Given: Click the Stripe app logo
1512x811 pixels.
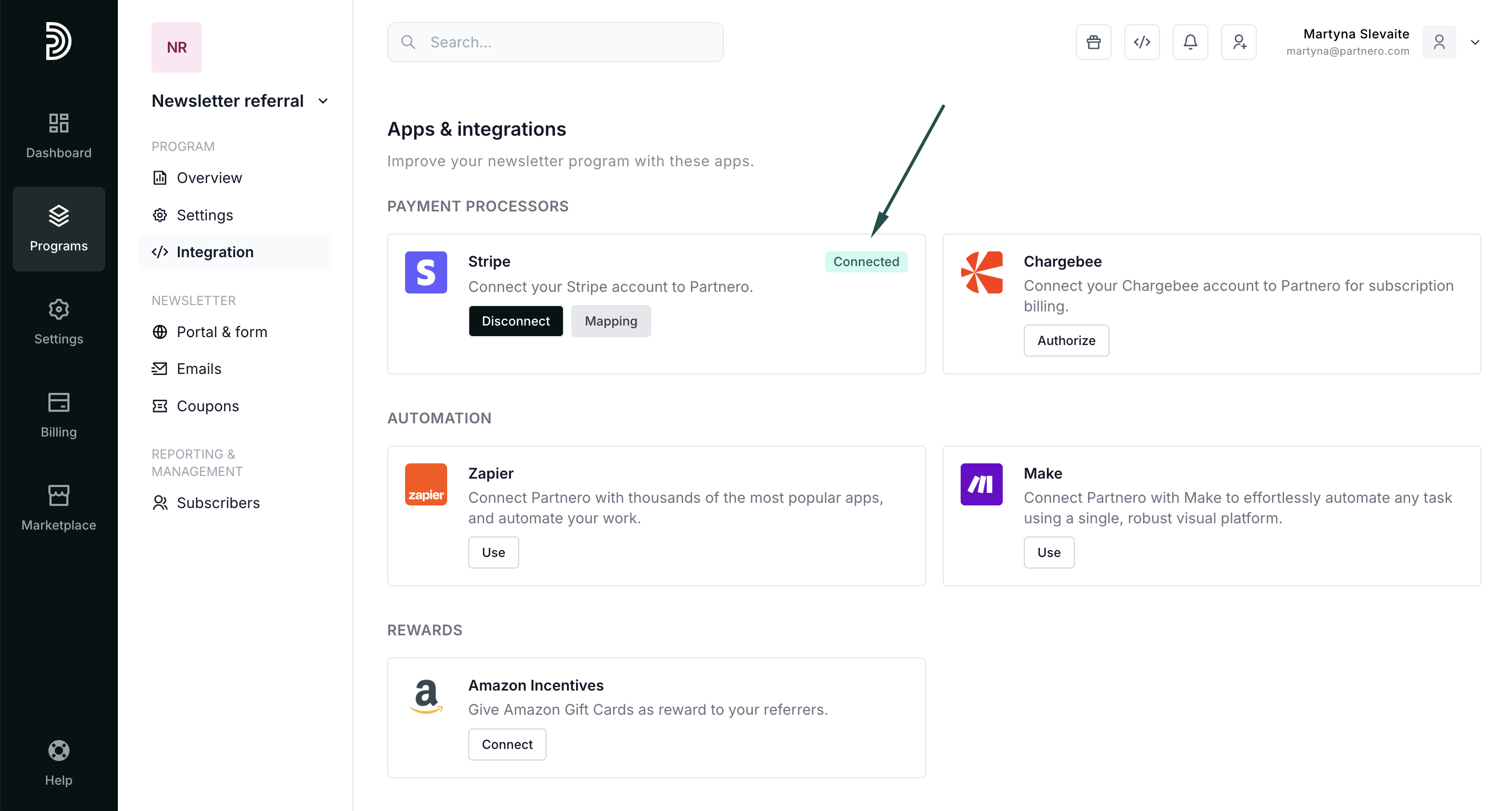Looking at the screenshot, I should [x=426, y=272].
